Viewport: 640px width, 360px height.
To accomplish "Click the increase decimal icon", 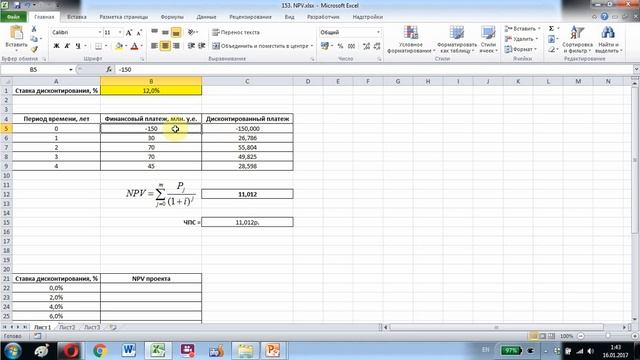I will [366, 46].
